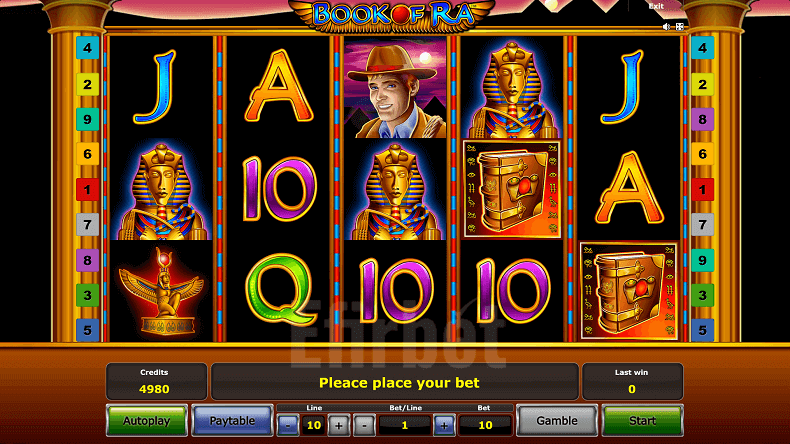Open the Paytable
Screen dimensions: 790x444
point(232,420)
